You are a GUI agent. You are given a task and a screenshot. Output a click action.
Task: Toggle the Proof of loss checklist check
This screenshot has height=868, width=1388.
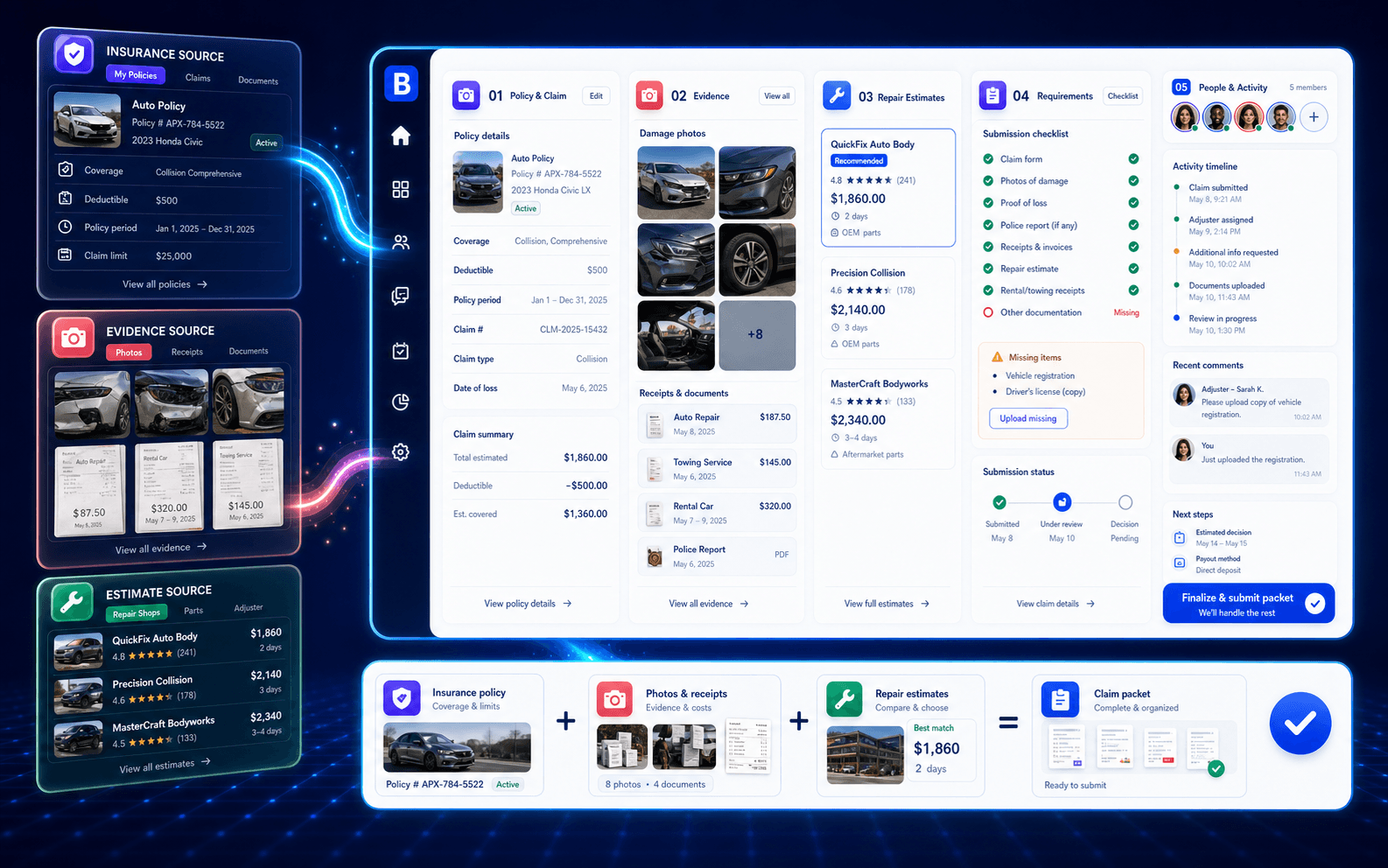click(x=1133, y=203)
